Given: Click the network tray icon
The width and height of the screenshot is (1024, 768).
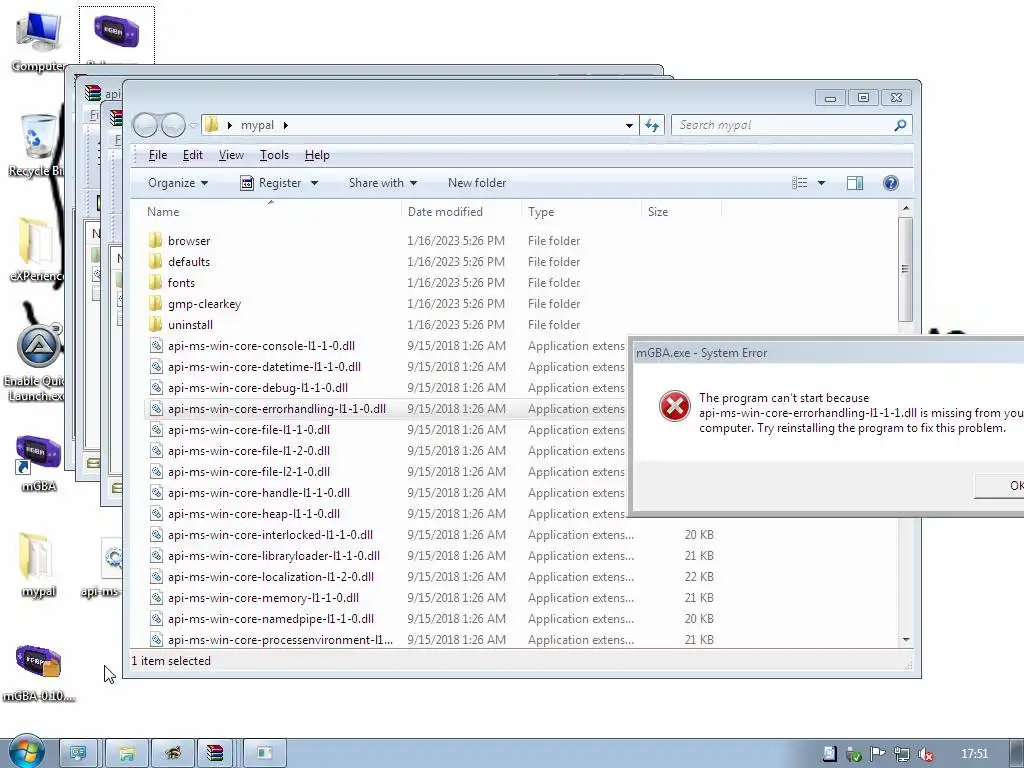Looking at the screenshot, I should pyautogui.click(x=902, y=754).
